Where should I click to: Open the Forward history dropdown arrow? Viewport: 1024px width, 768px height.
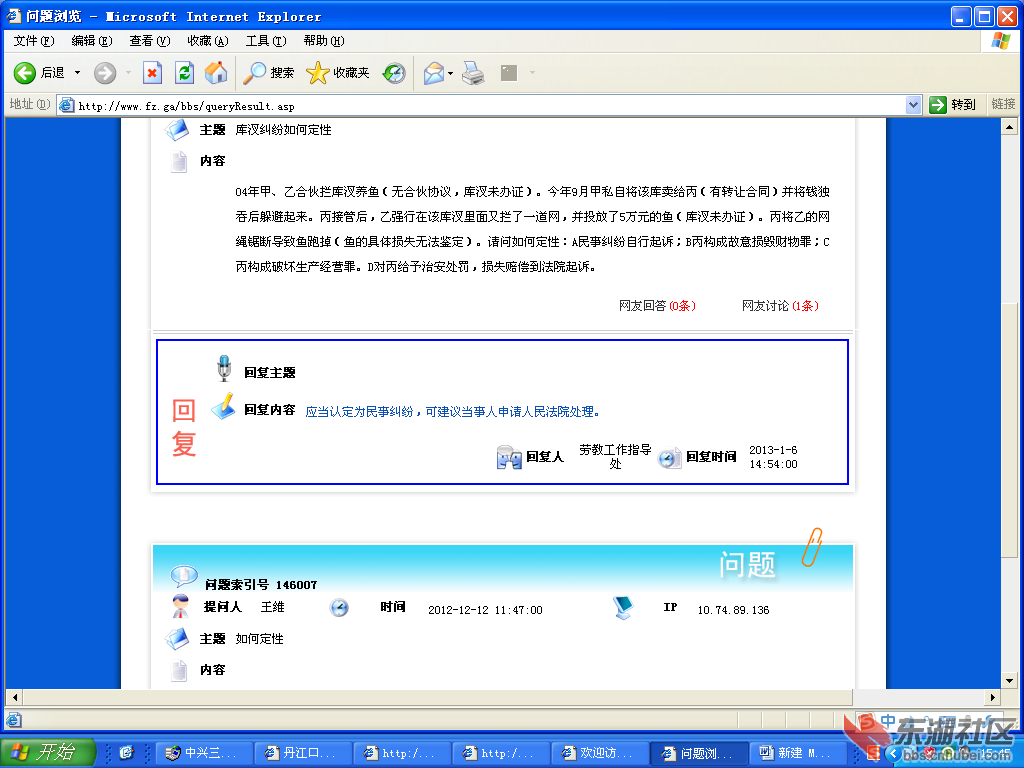click(129, 72)
